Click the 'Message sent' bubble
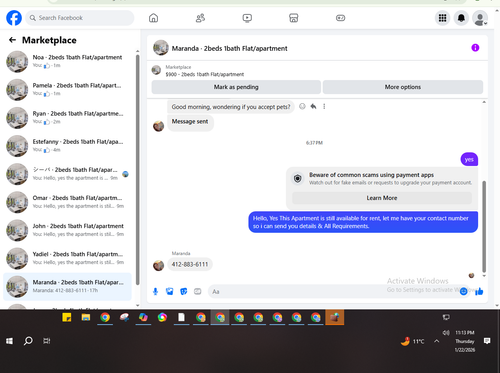Image resolution: width=500 pixels, height=373 pixels. pos(190,122)
